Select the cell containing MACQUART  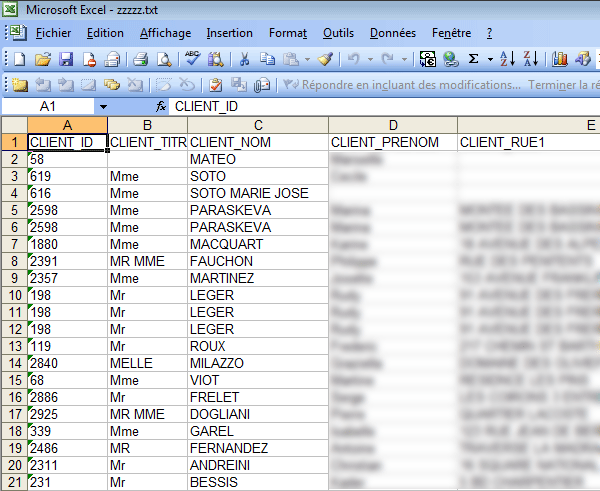[221, 244]
